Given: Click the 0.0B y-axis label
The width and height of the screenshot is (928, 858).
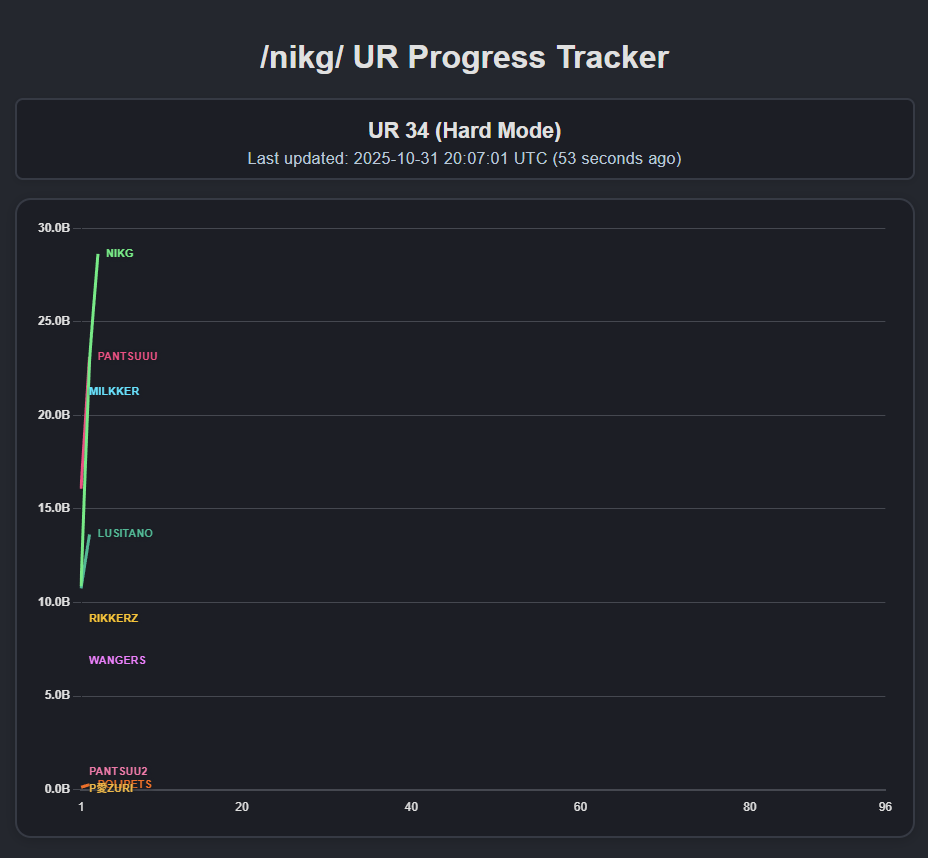Looking at the screenshot, I should coord(57,789).
